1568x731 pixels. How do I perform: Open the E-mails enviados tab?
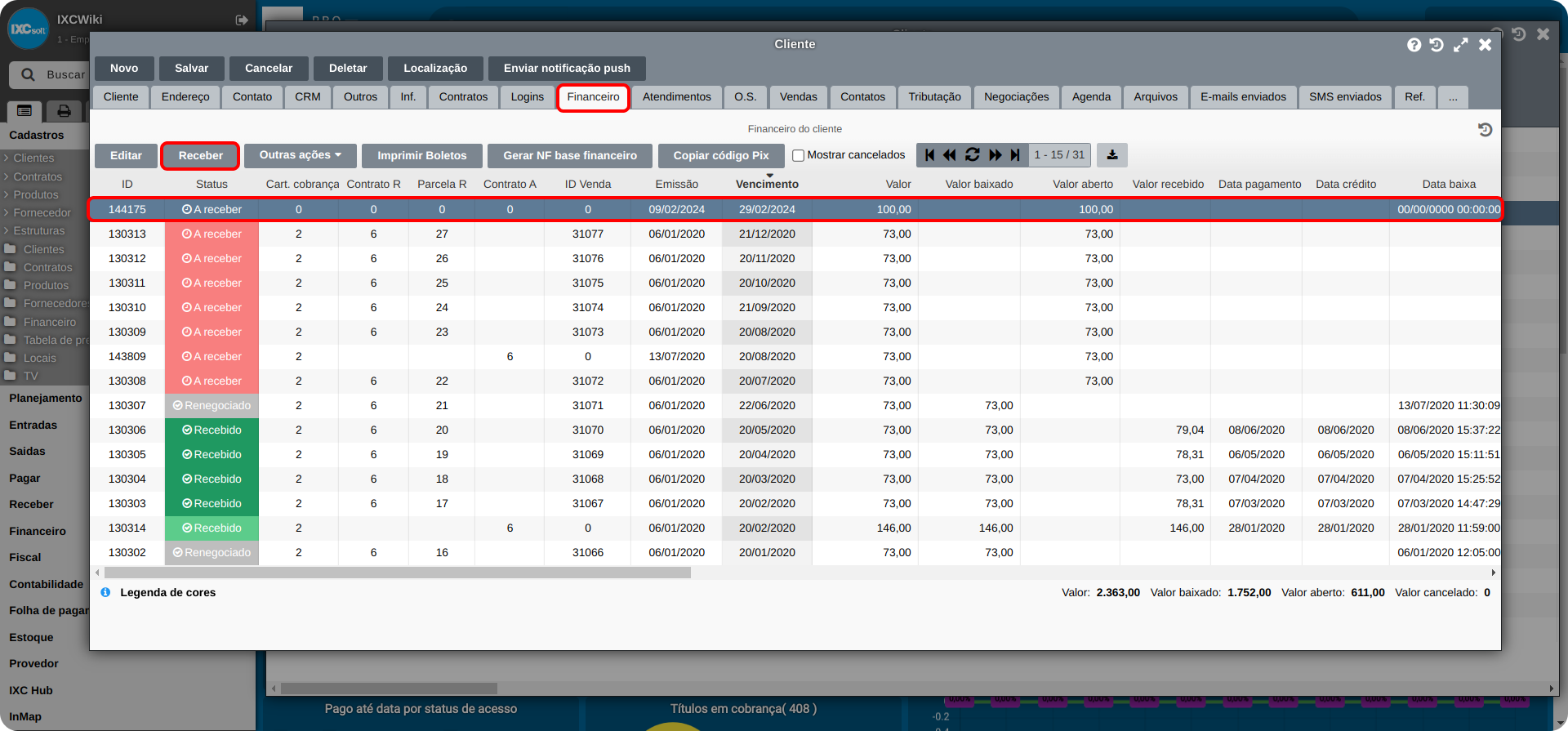pos(1243,97)
